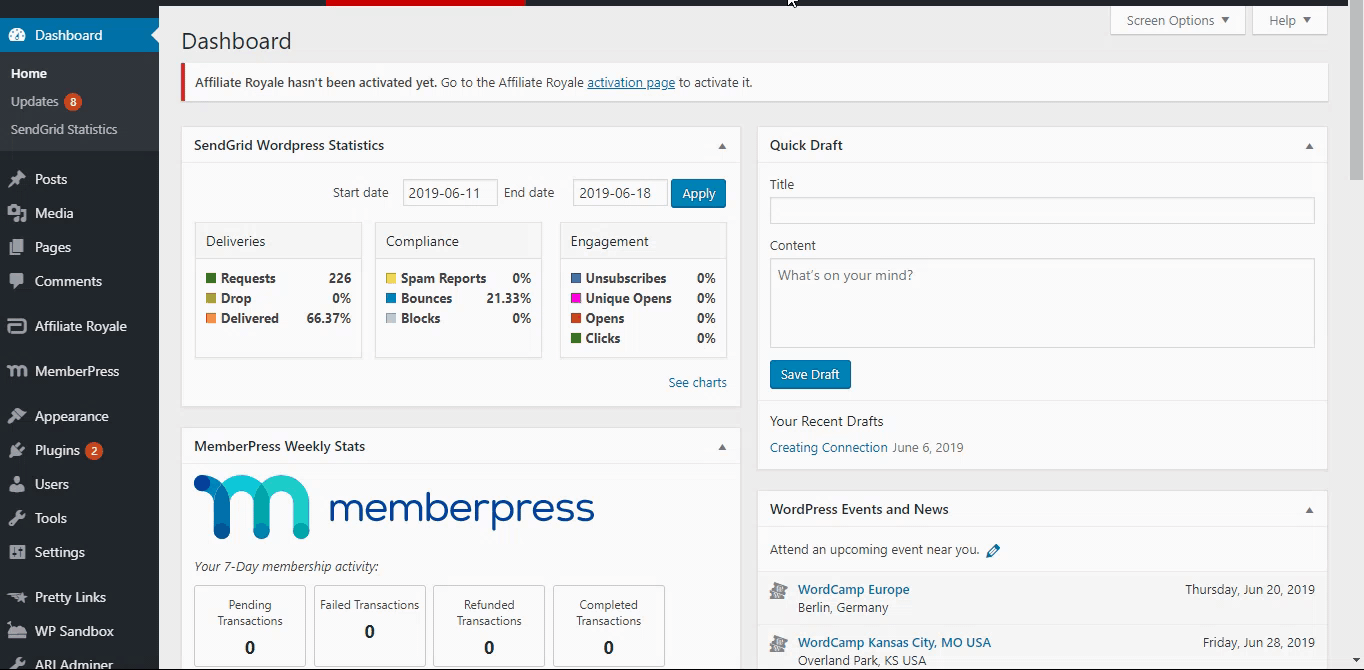Click the yellow Spam Reports legend swatch
The height and width of the screenshot is (670, 1364).
tap(391, 278)
